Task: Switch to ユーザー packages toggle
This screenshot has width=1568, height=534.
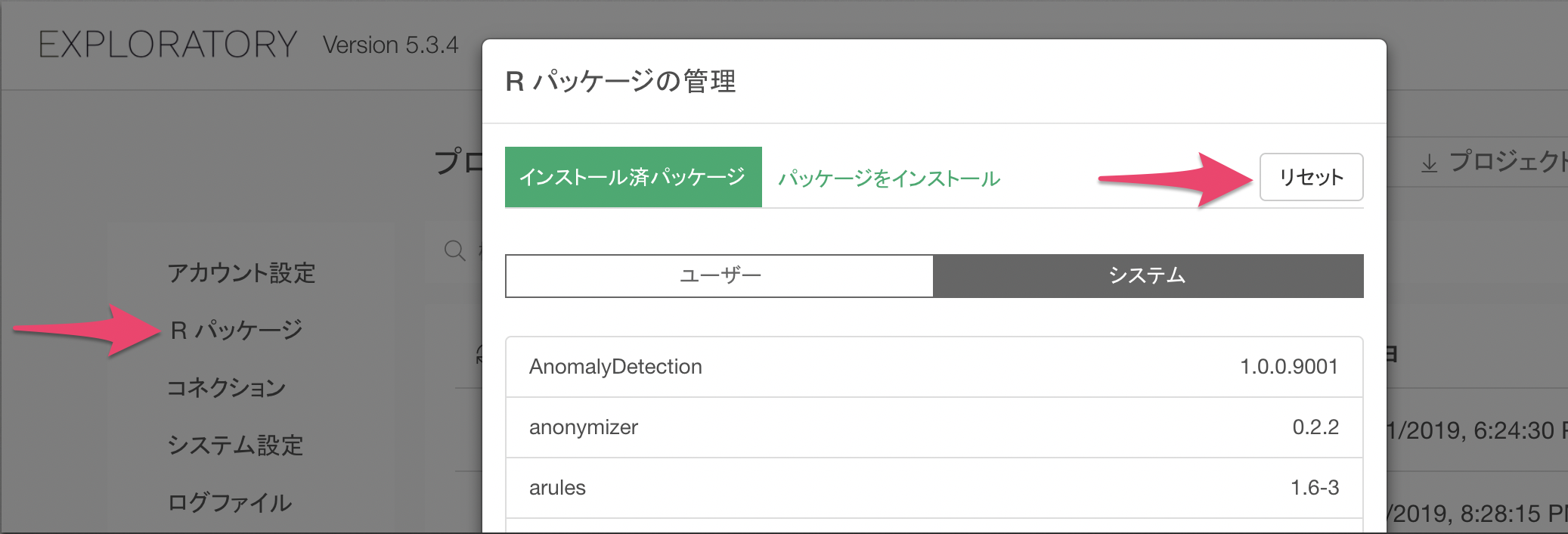Action: [720, 276]
